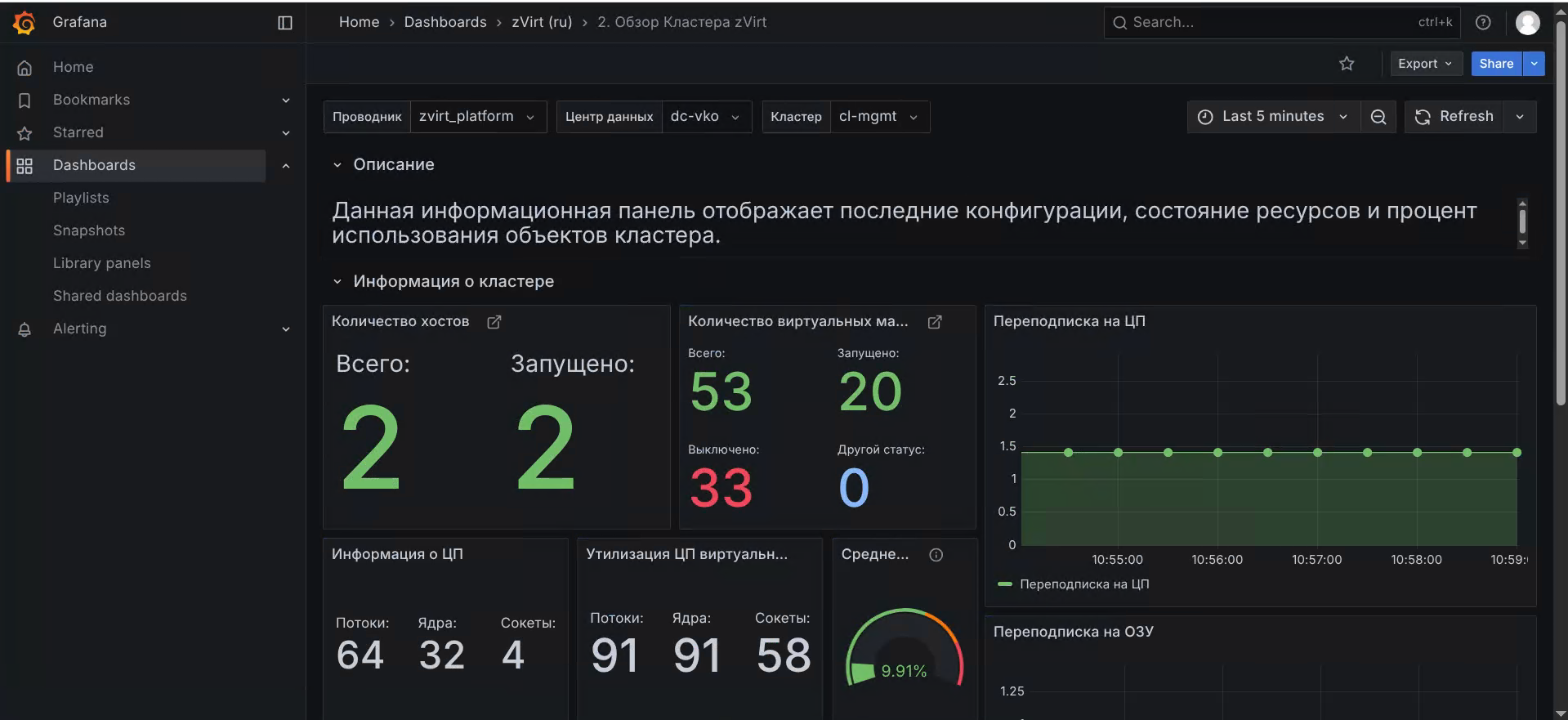Open external link on Количество хостов panel

tap(494, 322)
